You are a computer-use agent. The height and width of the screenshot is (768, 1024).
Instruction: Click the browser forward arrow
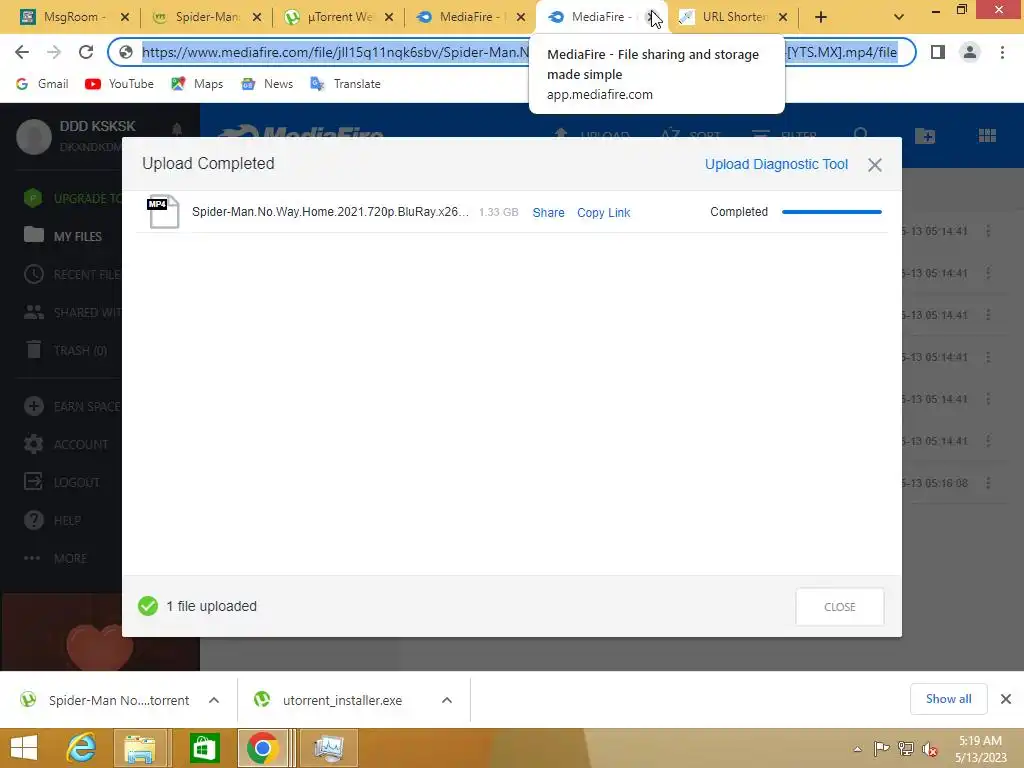[x=54, y=52]
